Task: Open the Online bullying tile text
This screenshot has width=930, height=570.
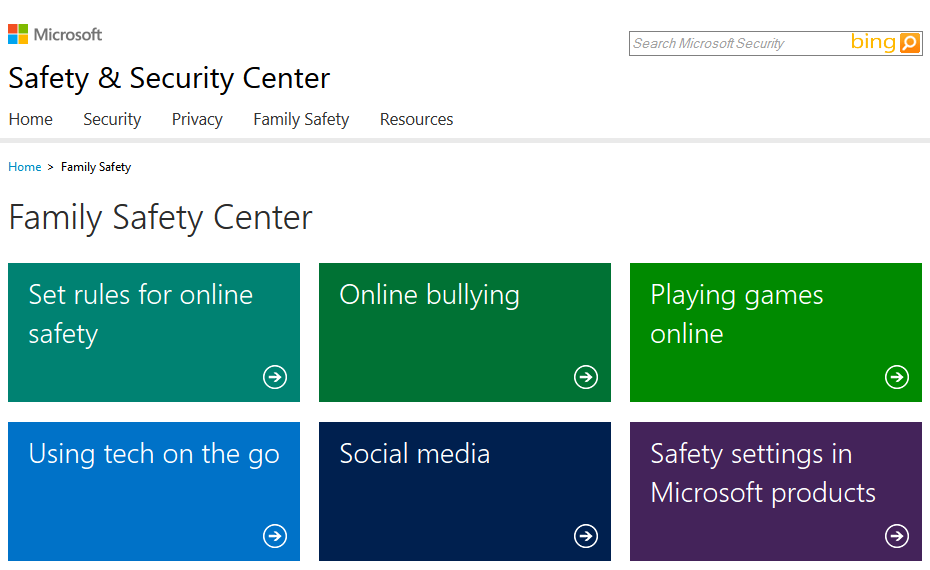Action: click(x=429, y=295)
